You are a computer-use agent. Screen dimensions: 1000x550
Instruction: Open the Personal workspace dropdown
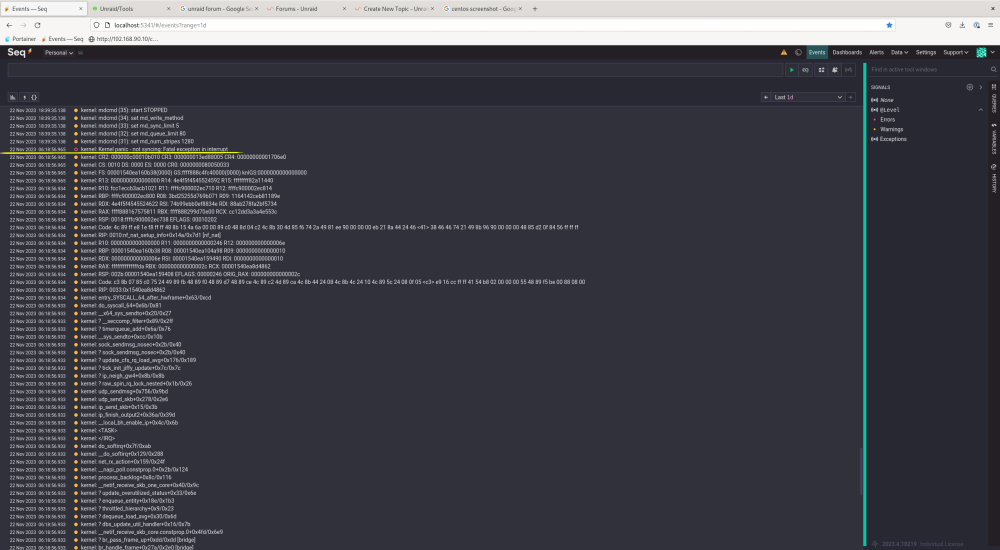pos(59,53)
